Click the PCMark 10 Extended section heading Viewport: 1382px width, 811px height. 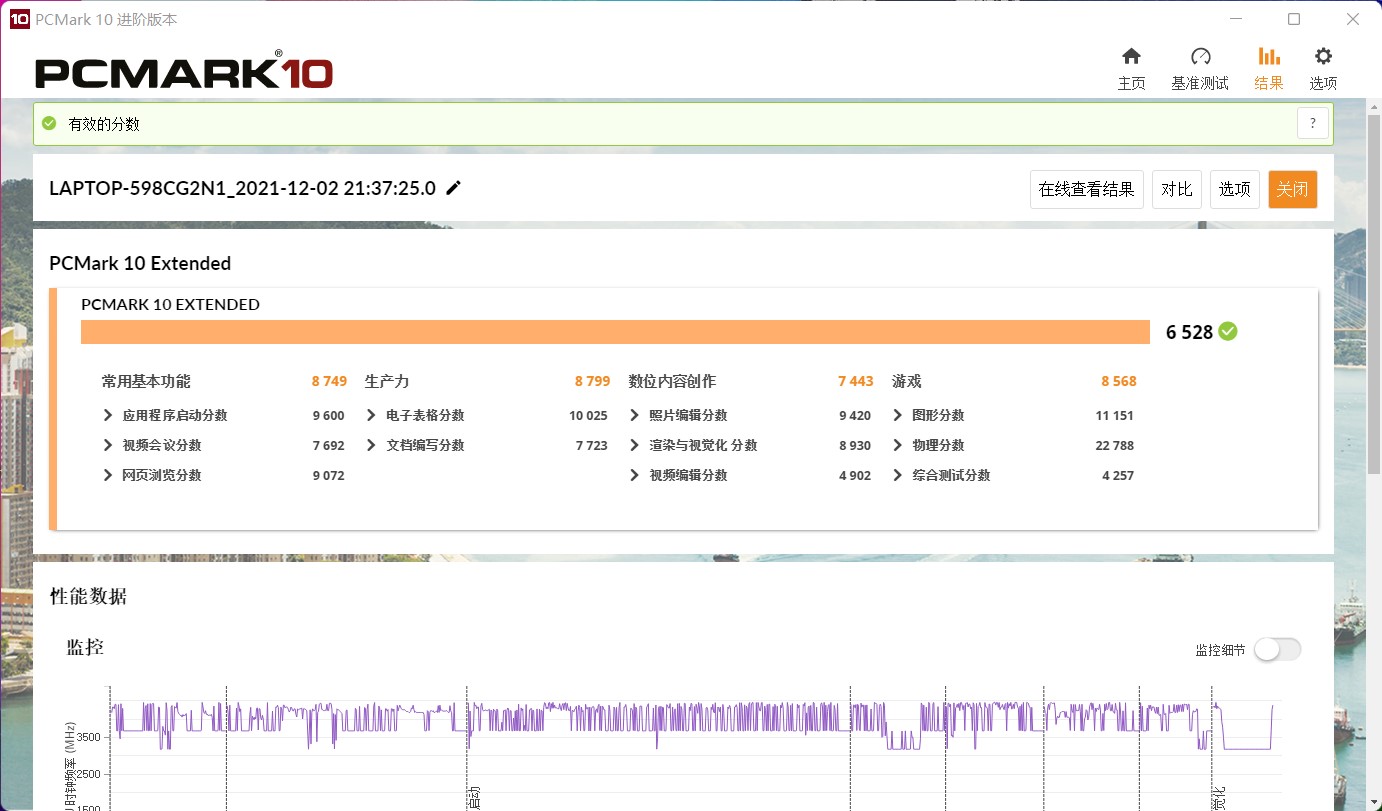(x=140, y=263)
